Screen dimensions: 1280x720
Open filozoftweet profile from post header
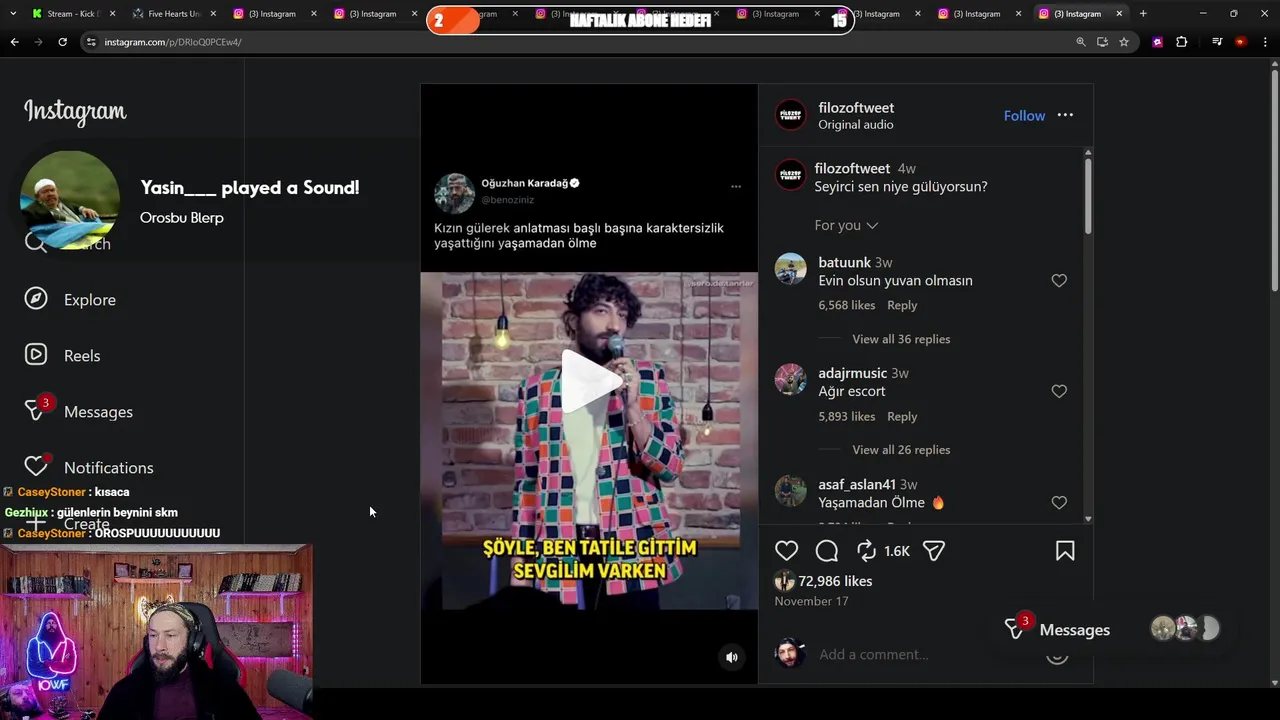click(856, 108)
